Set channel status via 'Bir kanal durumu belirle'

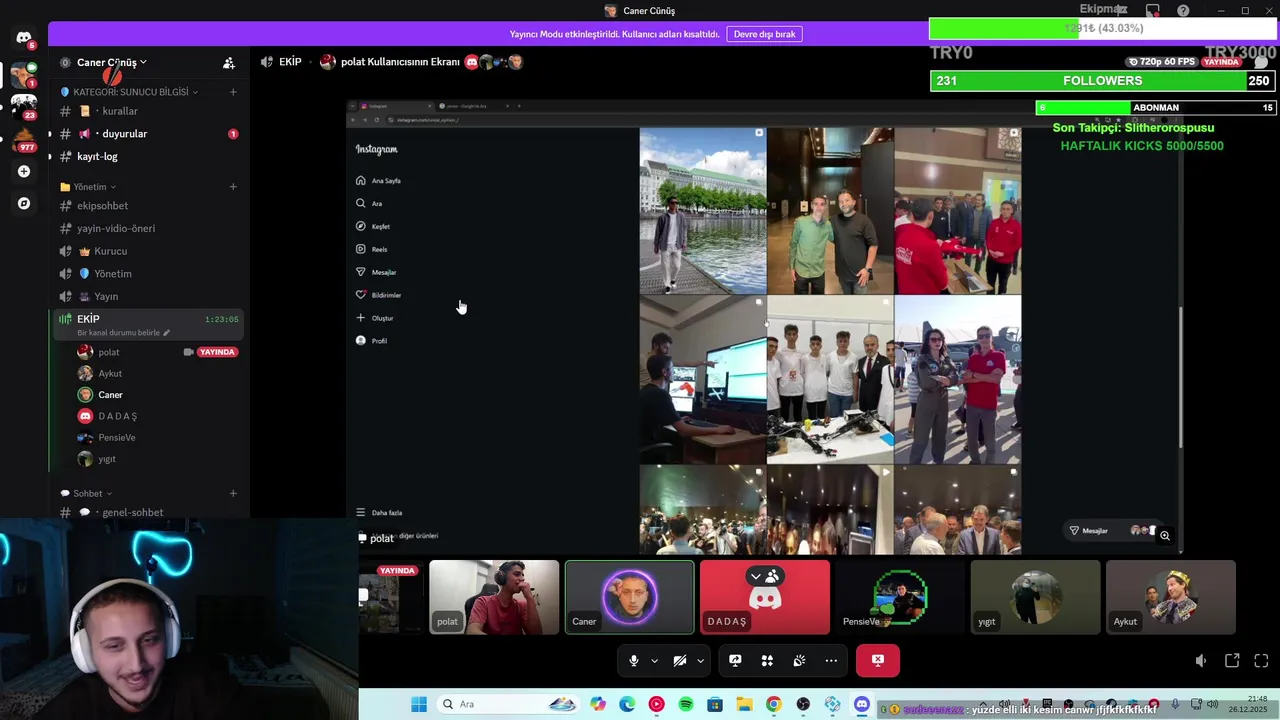click(x=123, y=333)
